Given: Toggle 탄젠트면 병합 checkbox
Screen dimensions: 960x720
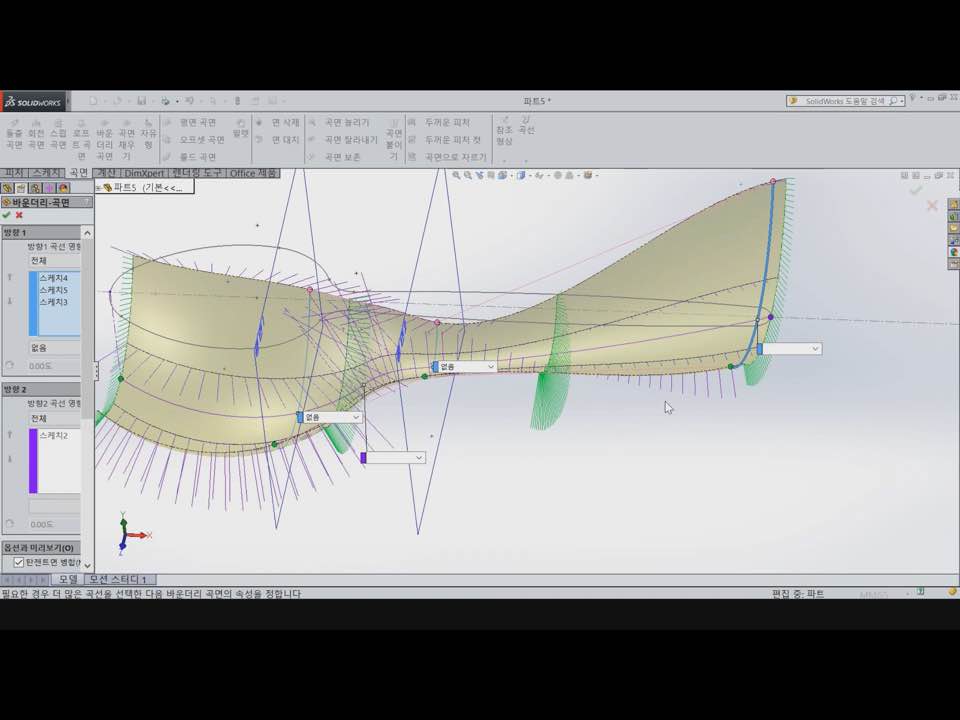Looking at the screenshot, I should tap(19, 561).
